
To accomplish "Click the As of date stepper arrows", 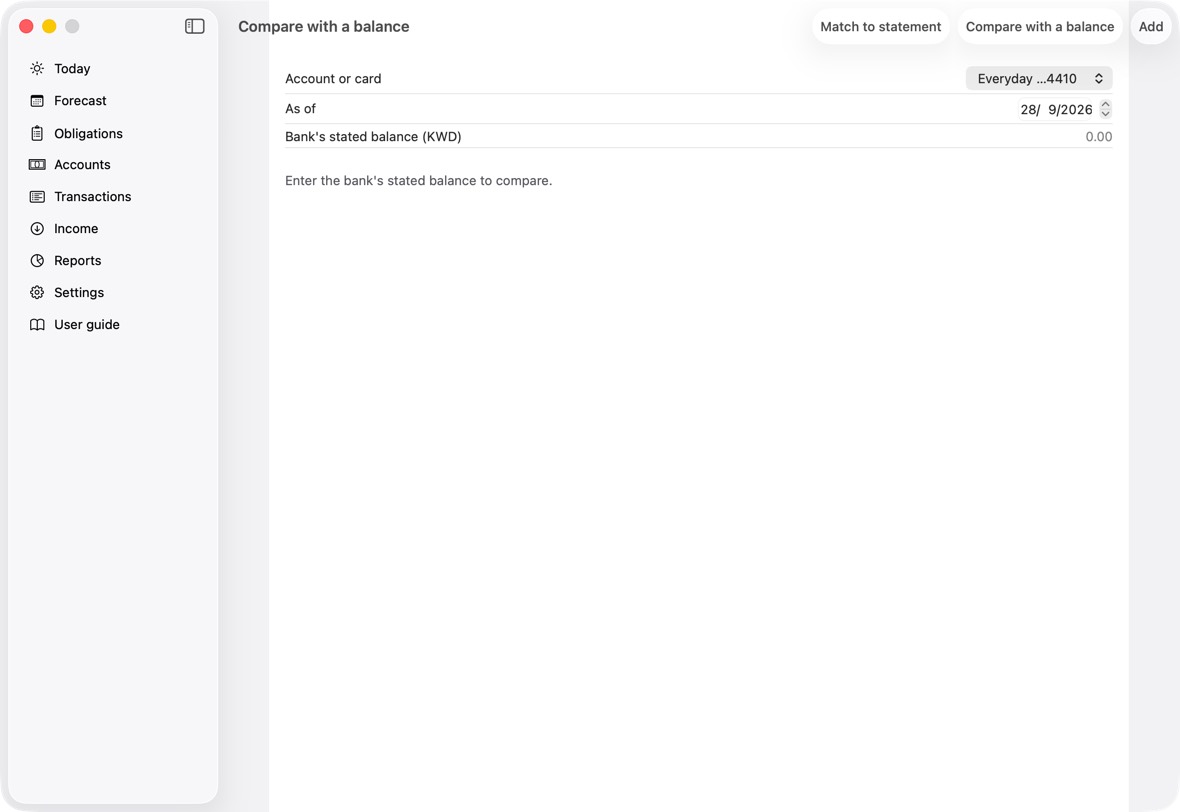I will click(1105, 109).
